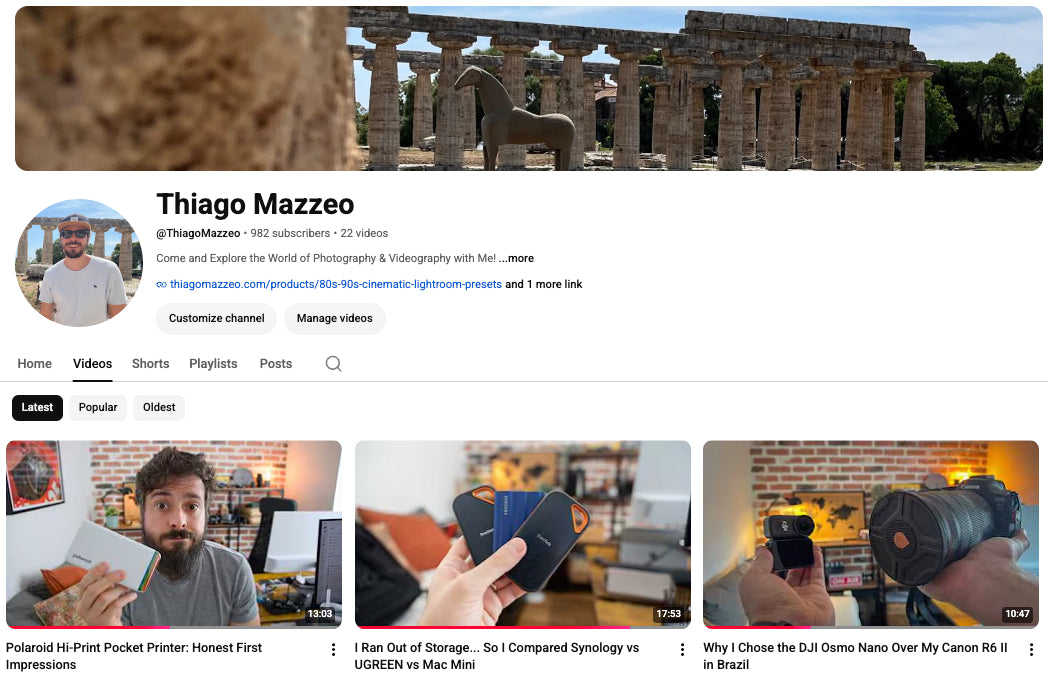Open options menu for DJI Osmo Nano video
This screenshot has height=676, width=1048.
[1031, 650]
